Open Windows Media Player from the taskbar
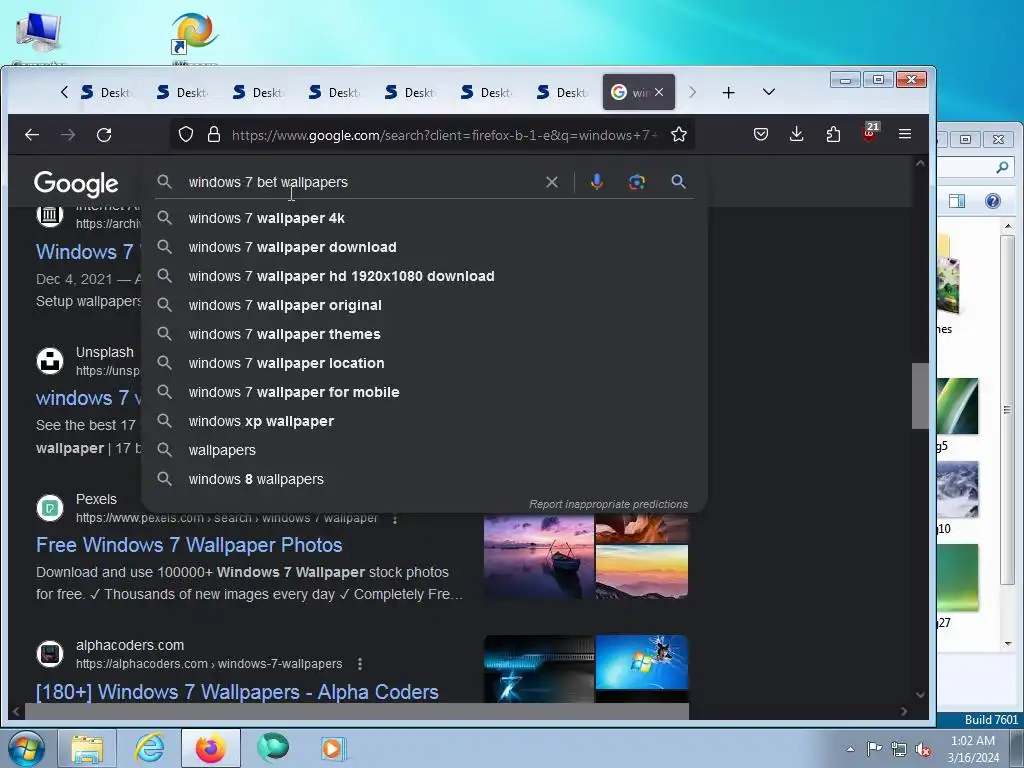 [334, 748]
